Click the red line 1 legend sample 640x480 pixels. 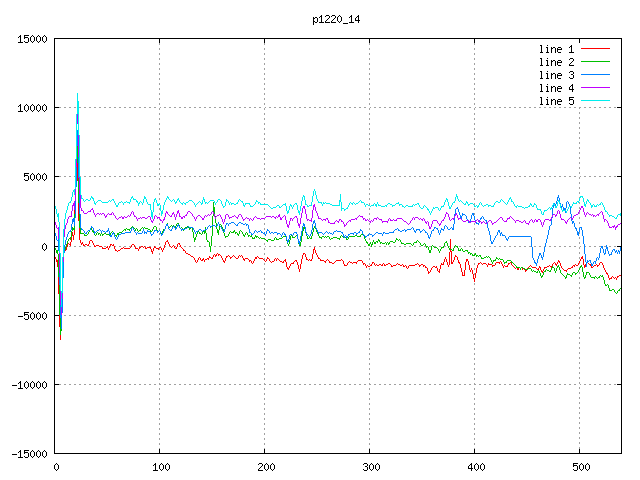[x=595, y=49]
